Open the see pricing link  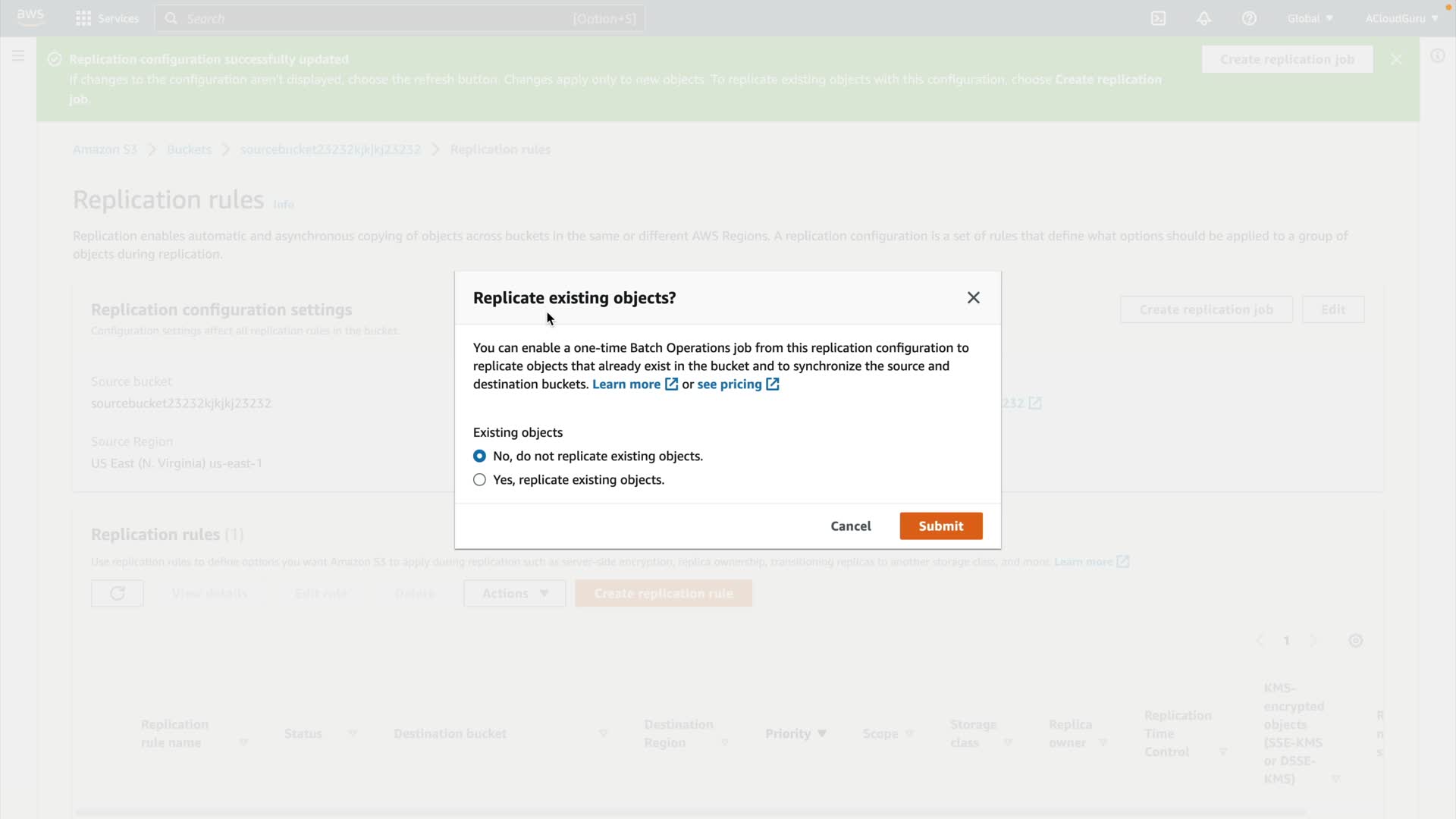pos(730,384)
